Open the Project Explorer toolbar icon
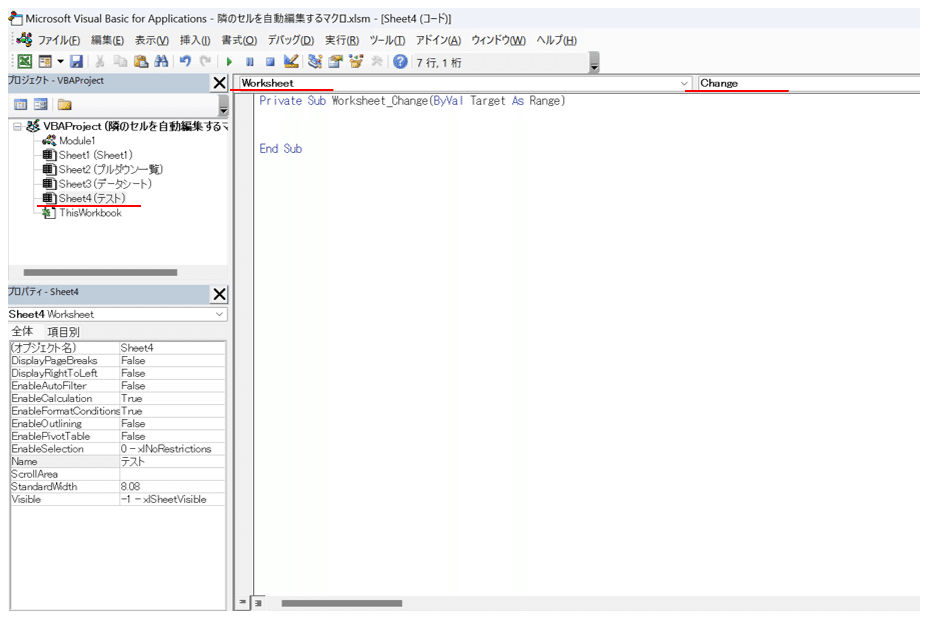Viewport: 930px width, 620px height. 315,61
